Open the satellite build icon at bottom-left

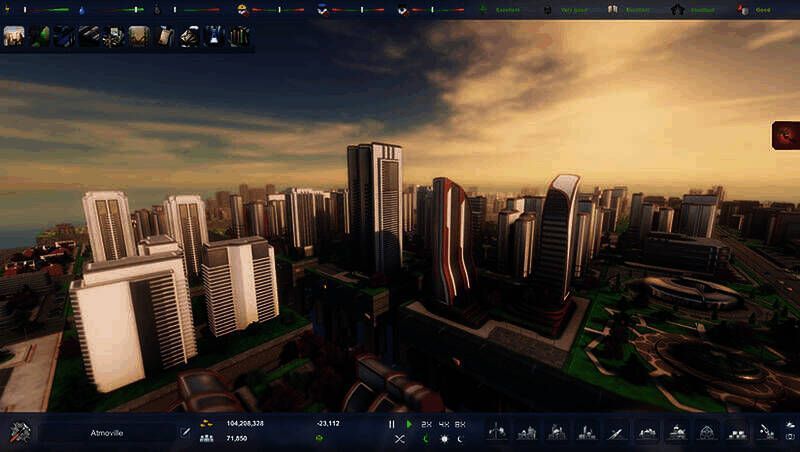(20, 432)
